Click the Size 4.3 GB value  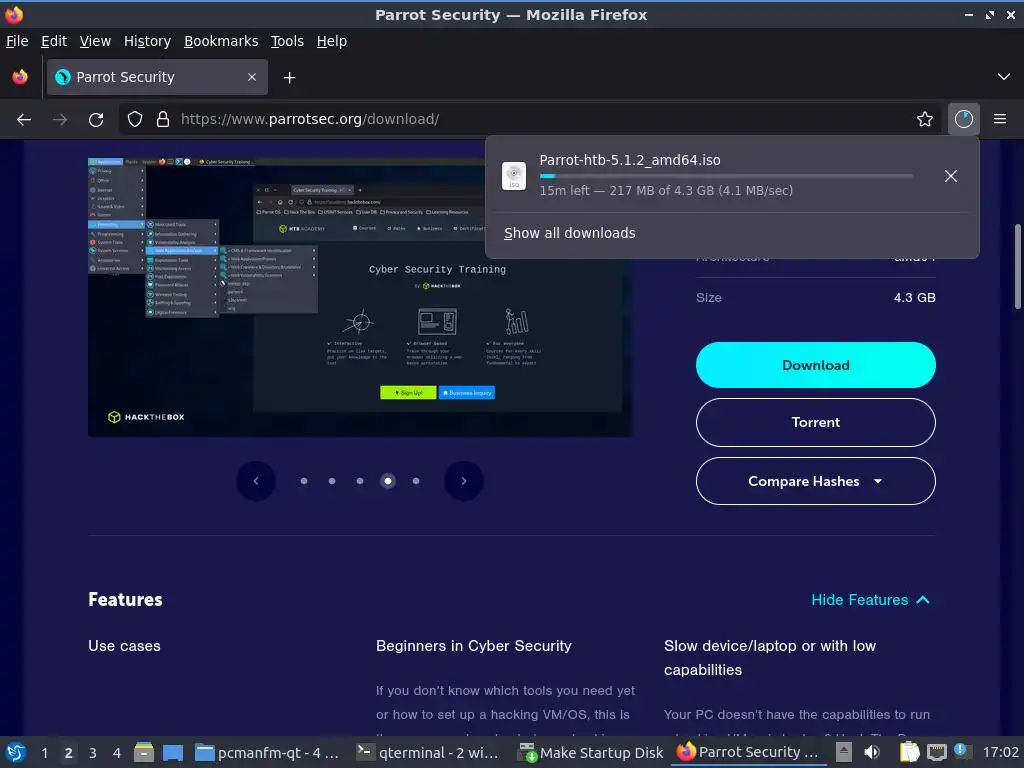pos(914,298)
